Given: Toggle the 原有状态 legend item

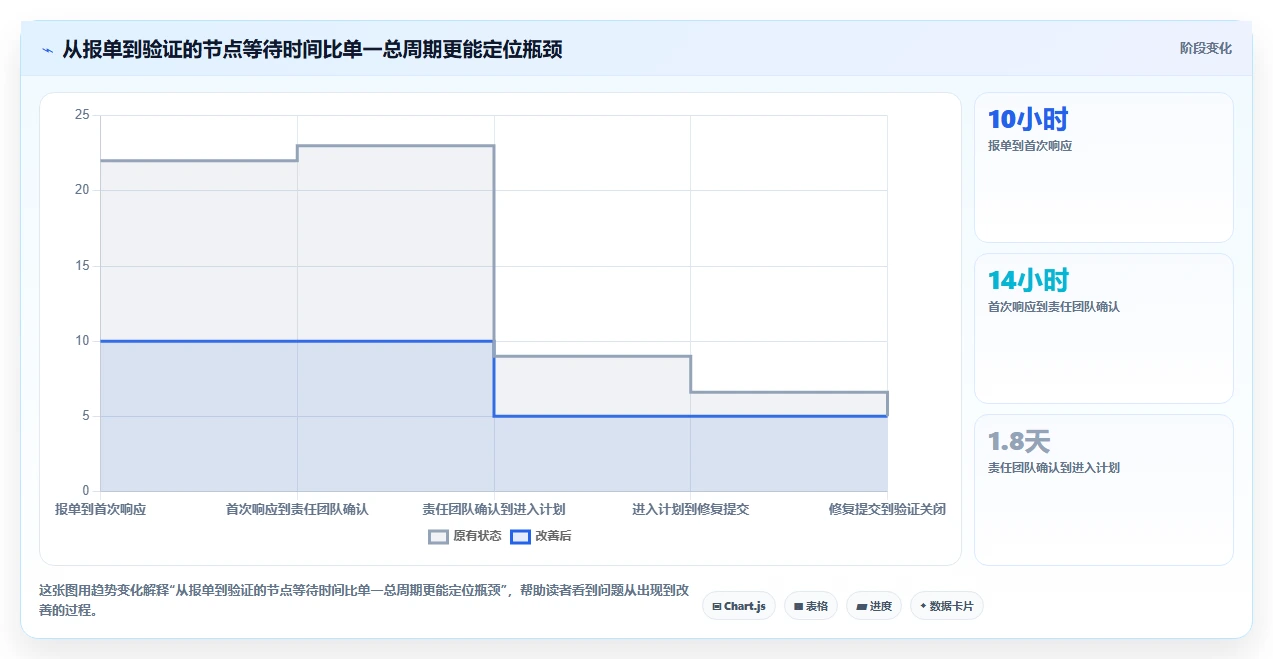Looking at the screenshot, I should pos(465,536).
